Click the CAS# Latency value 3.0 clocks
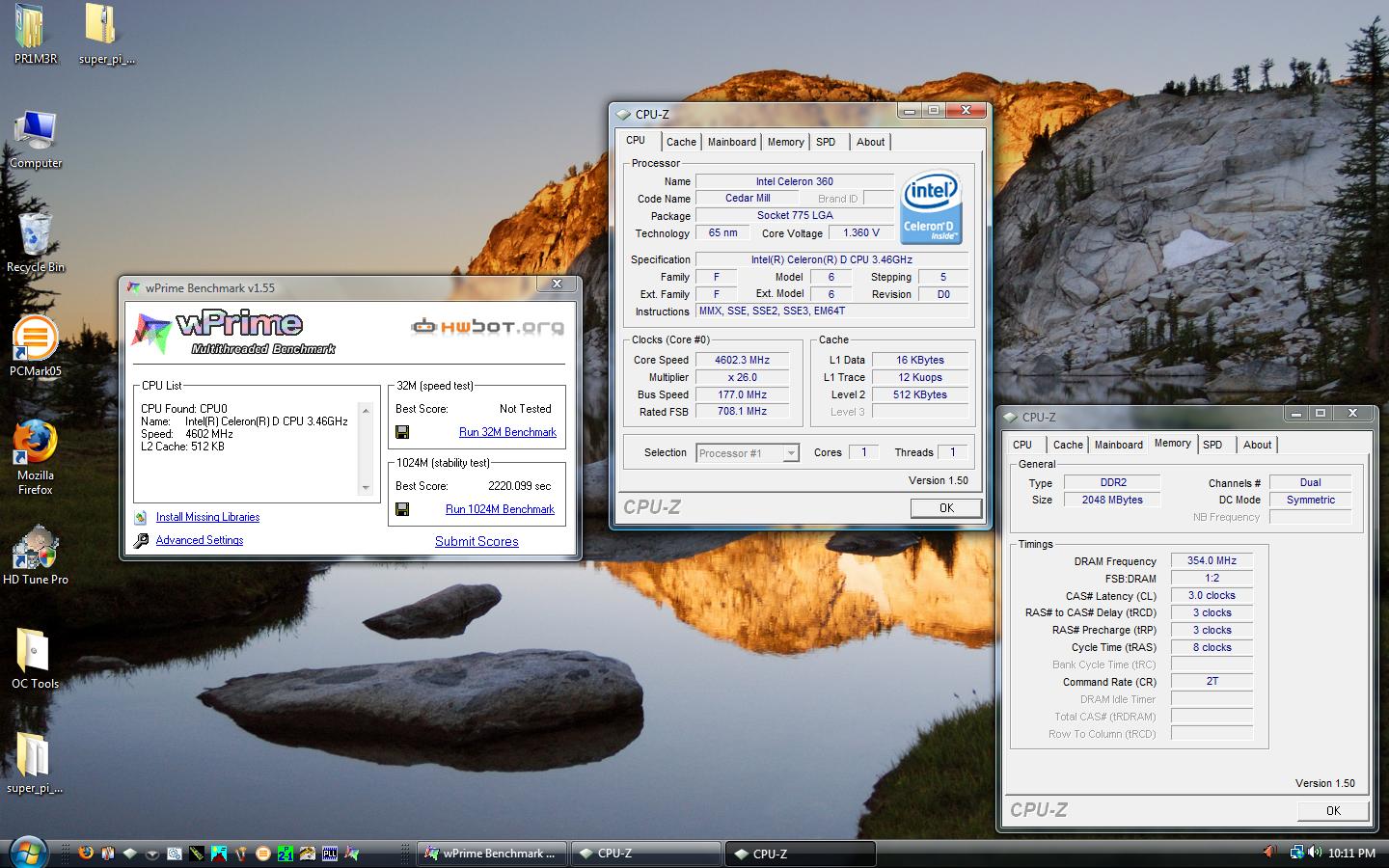Screen dimensions: 1389x868 pyautogui.click(x=1212, y=595)
